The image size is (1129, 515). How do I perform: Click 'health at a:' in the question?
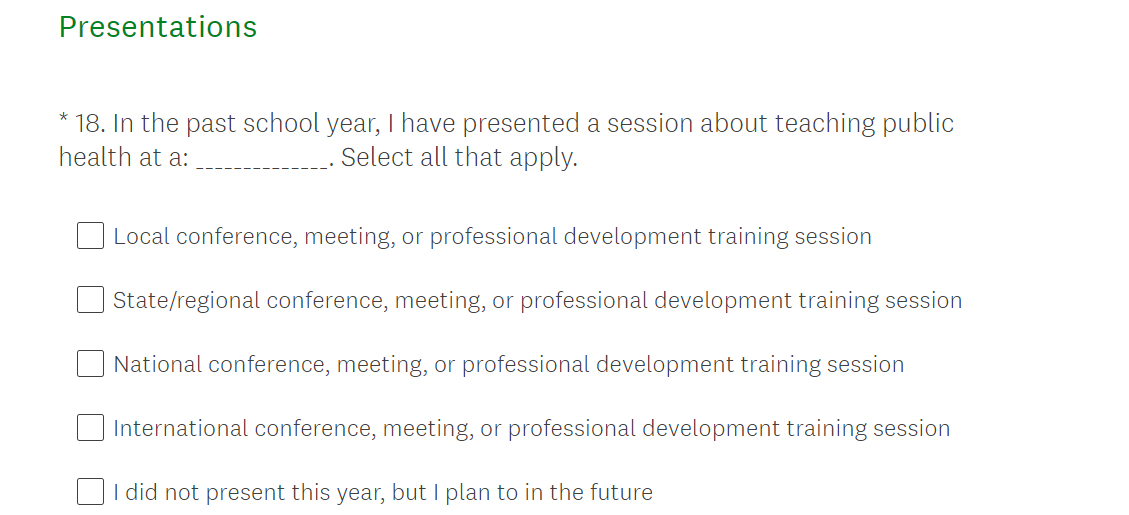123,158
